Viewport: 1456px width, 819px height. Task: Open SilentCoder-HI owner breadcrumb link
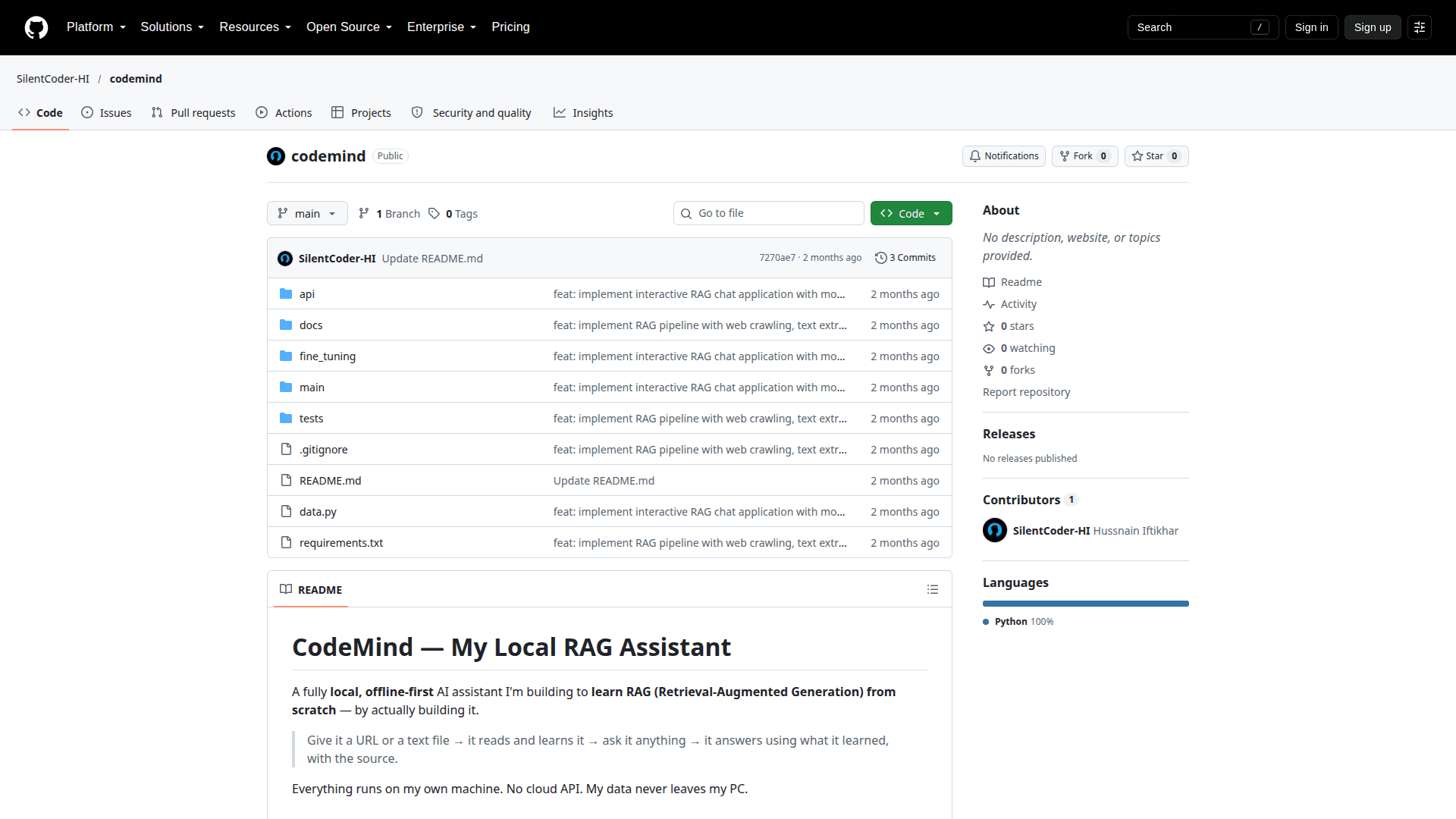click(53, 79)
